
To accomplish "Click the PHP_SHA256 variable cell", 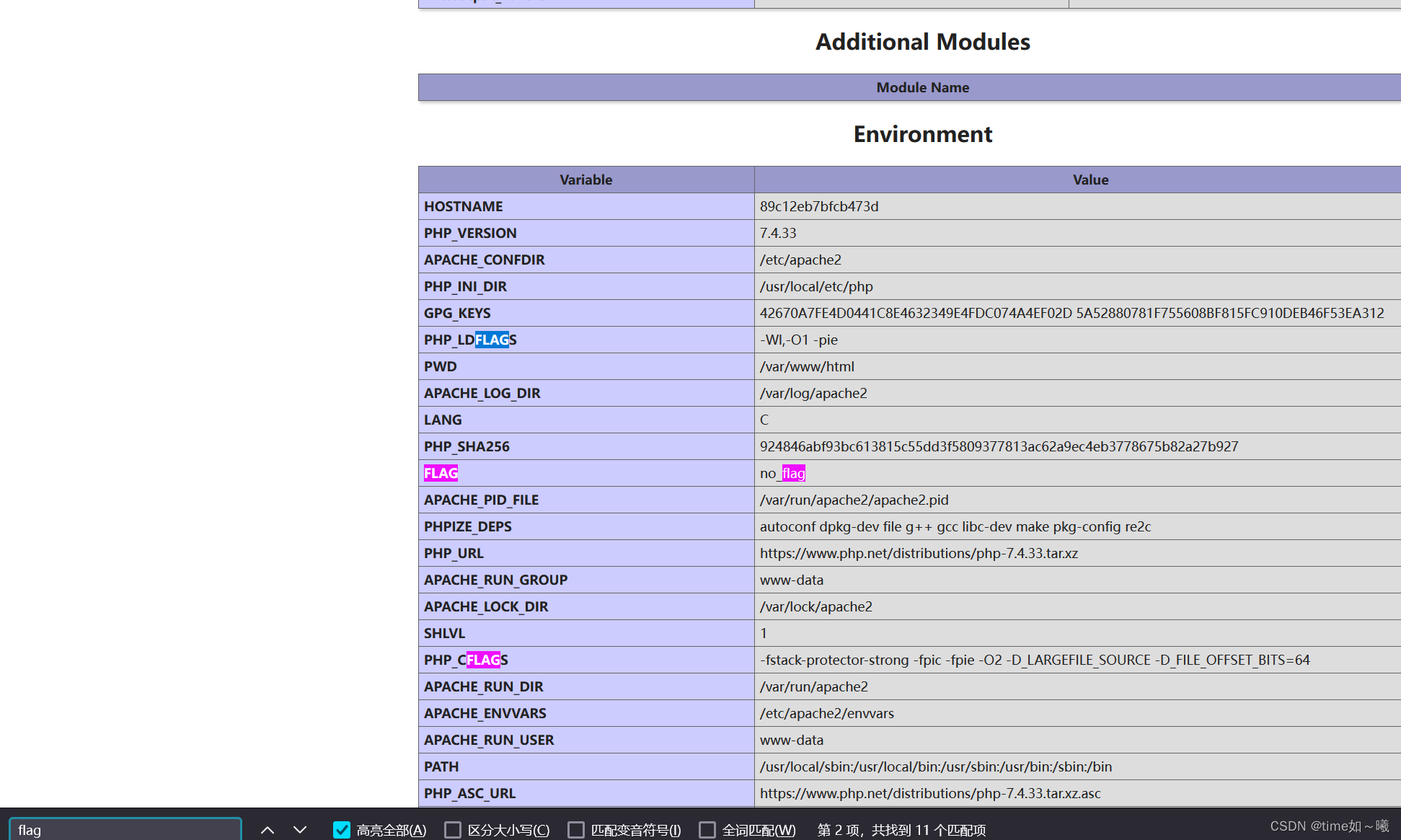I will [x=586, y=446].
